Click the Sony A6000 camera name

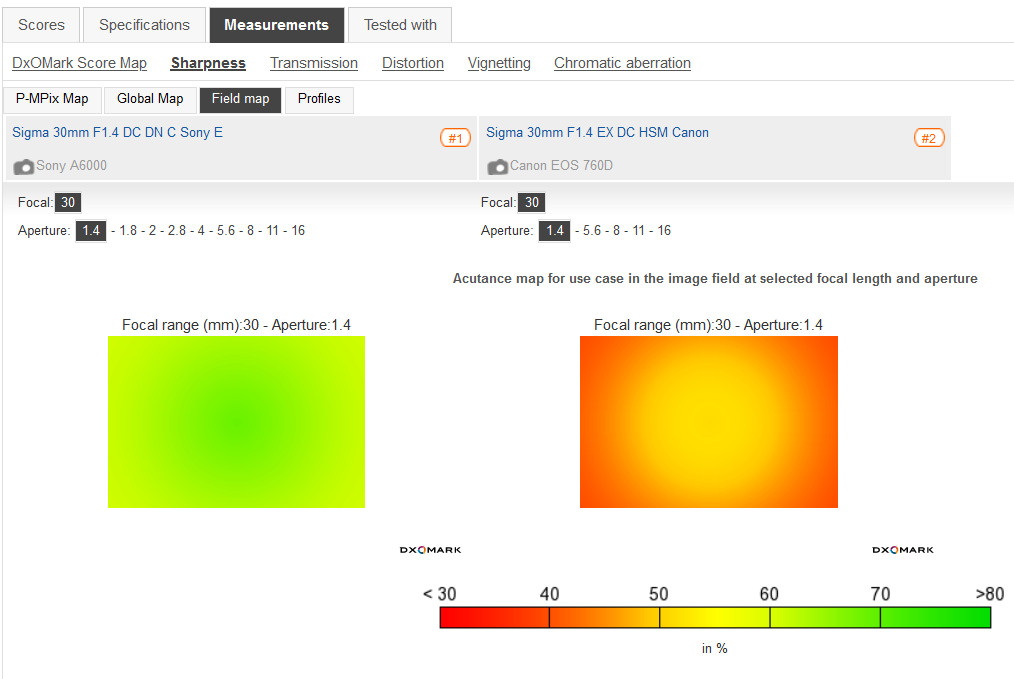(x=71, y=166)
